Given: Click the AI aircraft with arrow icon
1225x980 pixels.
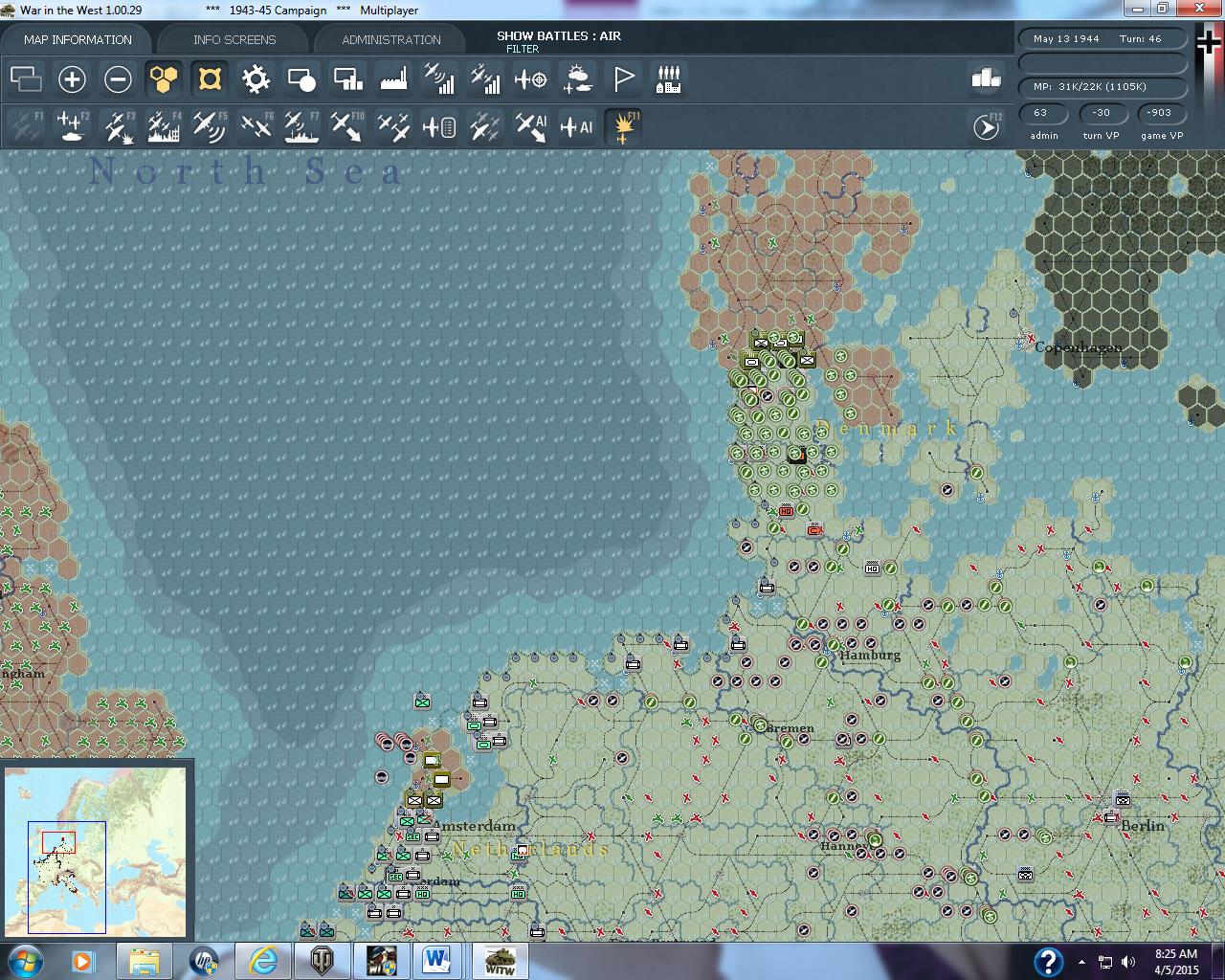Looking at the screenshot, I should pyautogui.click(x=531, y=126).
